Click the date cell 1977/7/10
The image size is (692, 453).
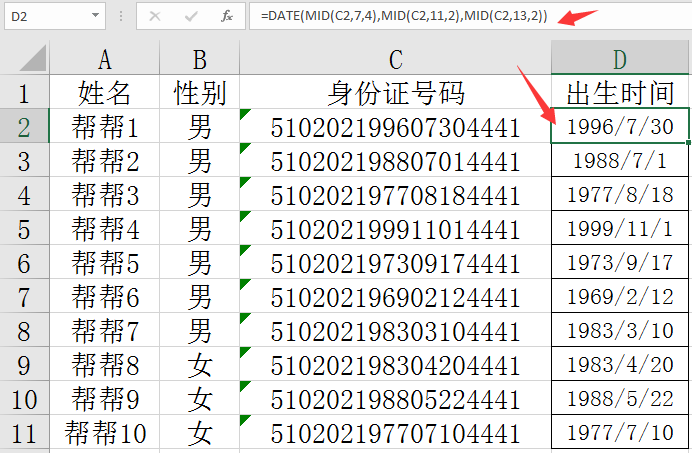pyautogui.click(x=620, y=432)
